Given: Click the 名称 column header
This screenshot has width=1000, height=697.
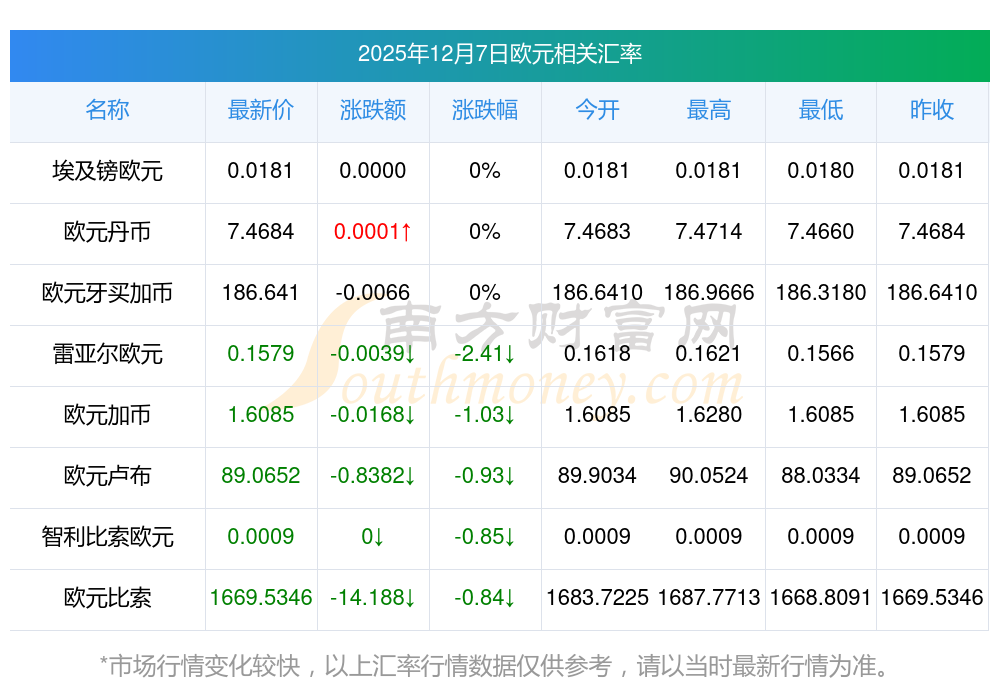Looking at the screenshot, I should pyautogui.click(x=107, y=110).
